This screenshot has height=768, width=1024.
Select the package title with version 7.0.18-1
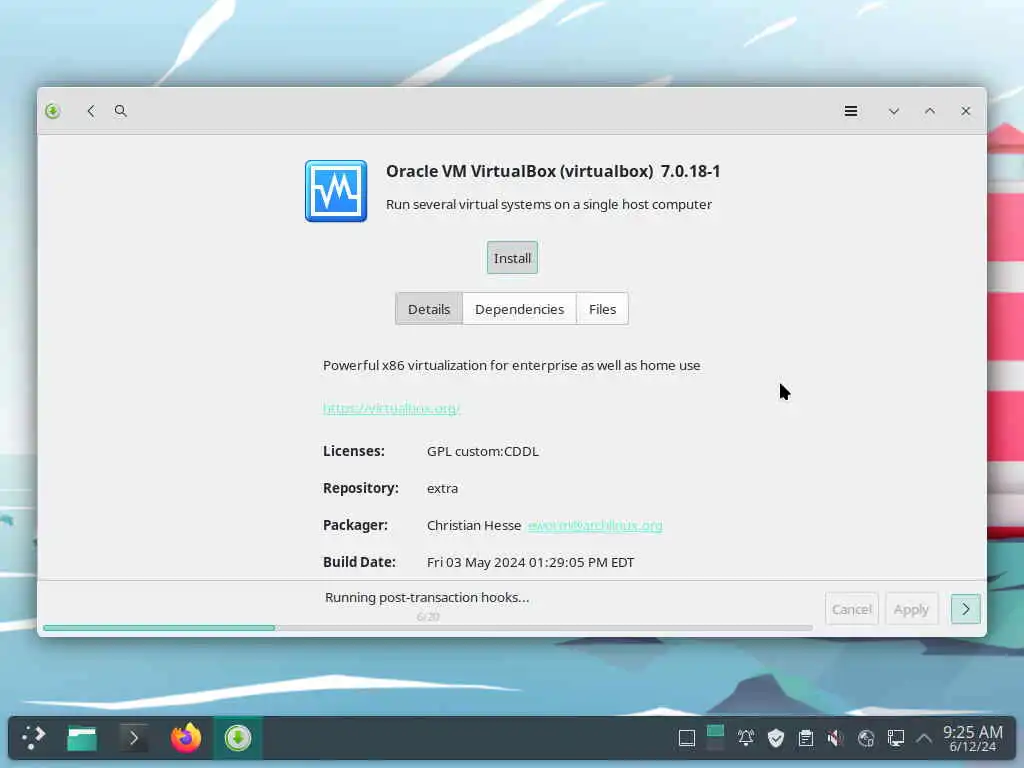pyautogui.click(x=553, y=171)
